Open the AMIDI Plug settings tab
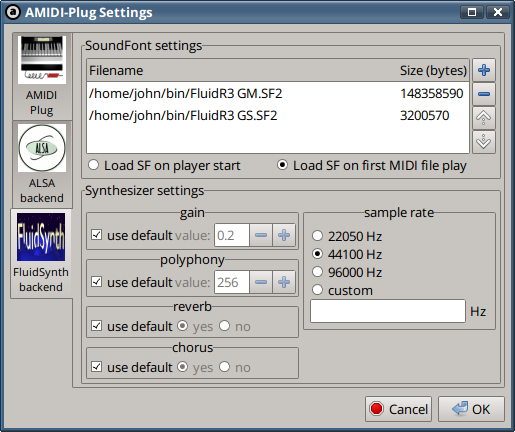515x432 pixels. pos(42,76)
